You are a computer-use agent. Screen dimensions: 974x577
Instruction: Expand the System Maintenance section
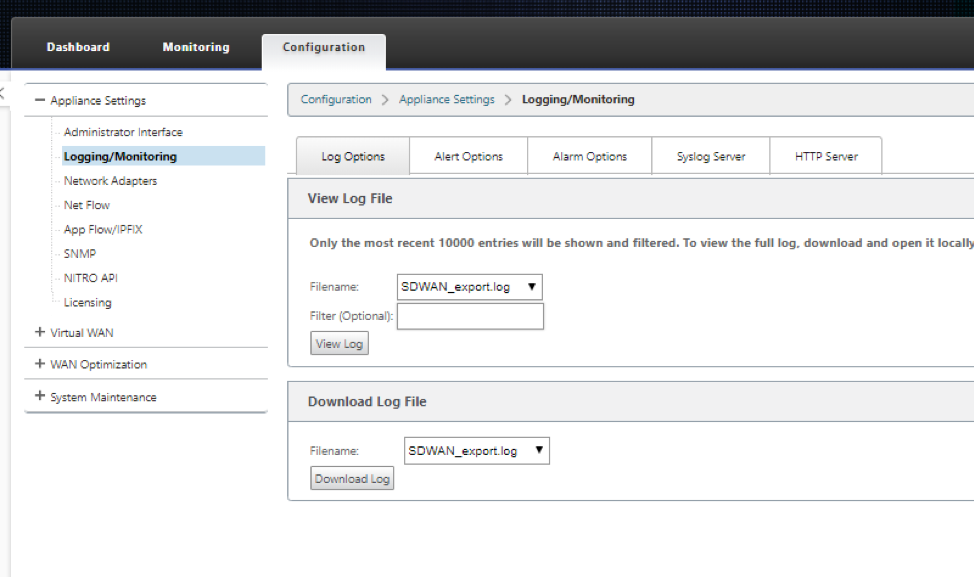(40, 396)
